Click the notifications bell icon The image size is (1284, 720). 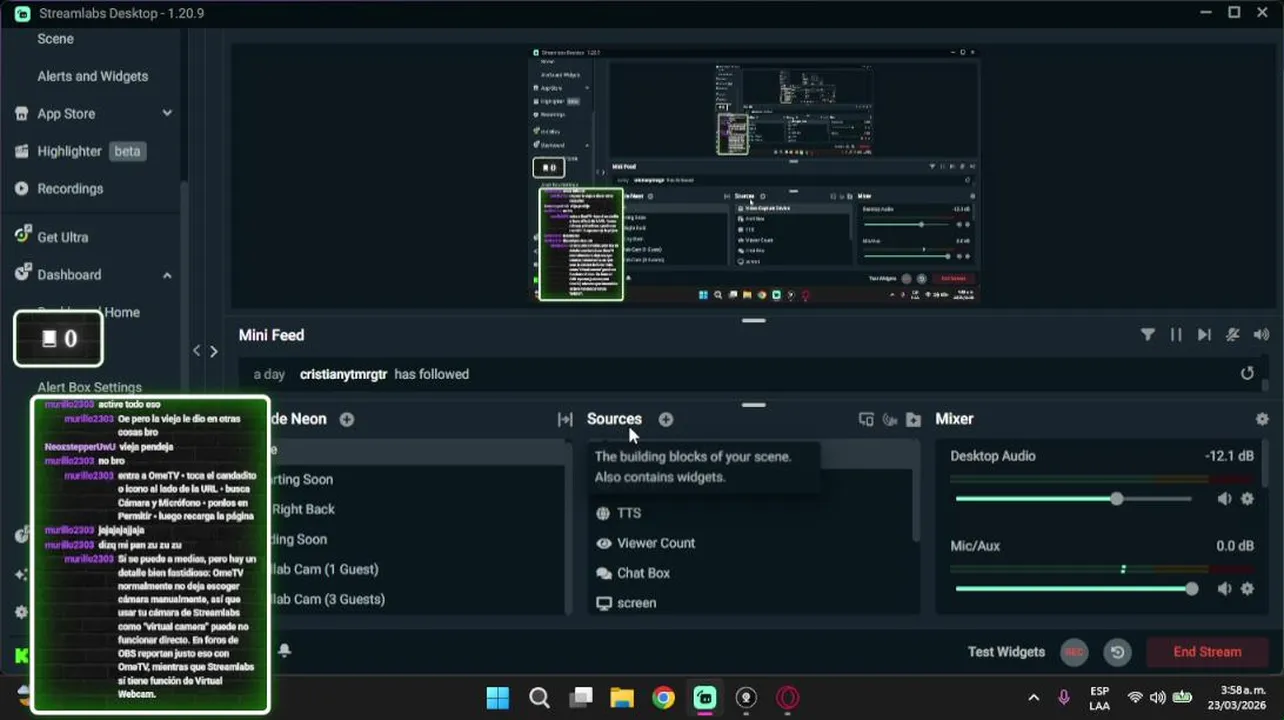284,650
